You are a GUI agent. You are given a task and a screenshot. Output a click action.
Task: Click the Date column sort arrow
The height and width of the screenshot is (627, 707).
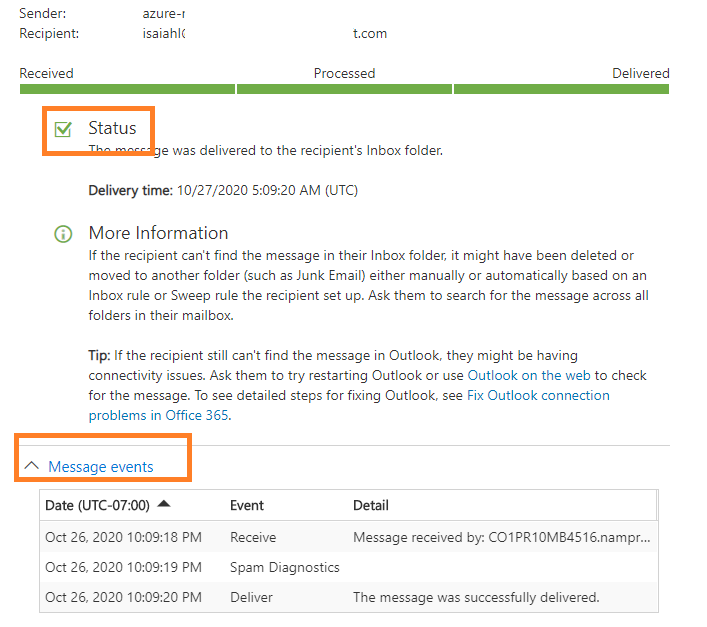click(164, 503)
